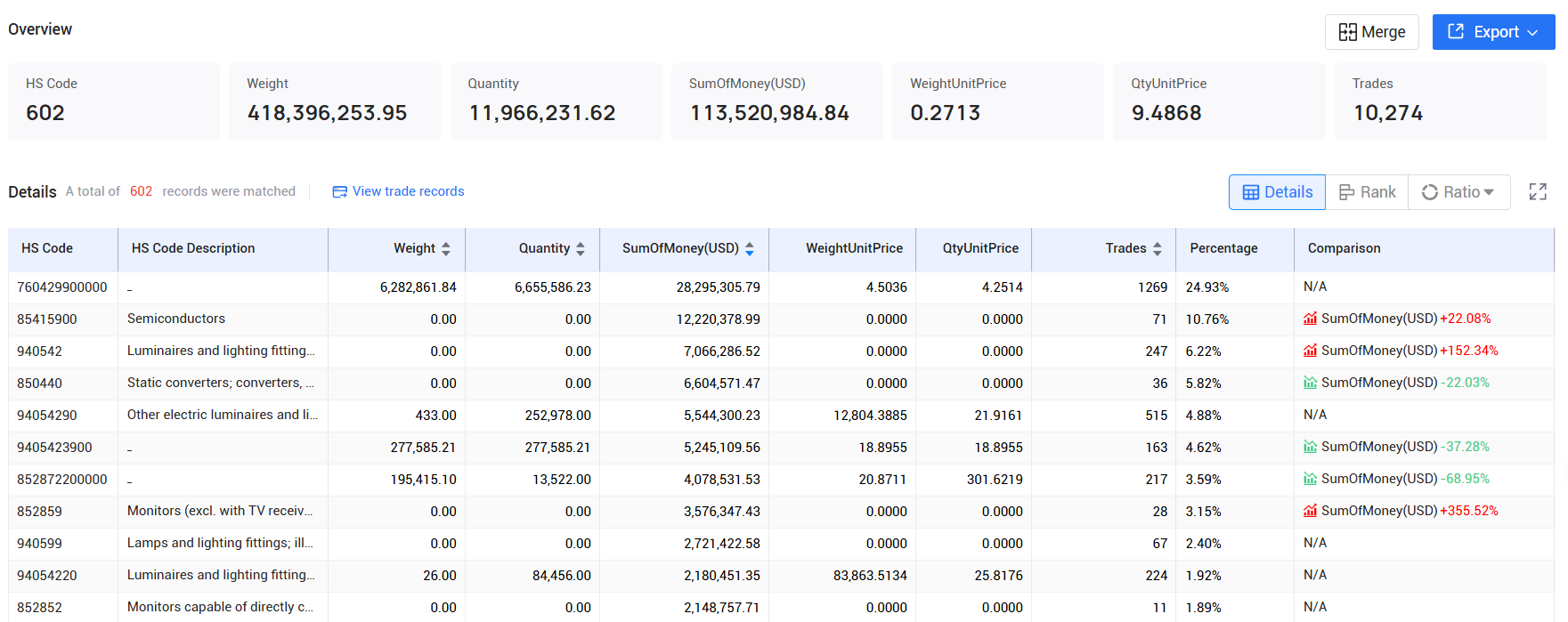The image size is (1568, 622).
Task: Click the trend-down icon in the 852872200000 row
Action: click(1310, 479)
